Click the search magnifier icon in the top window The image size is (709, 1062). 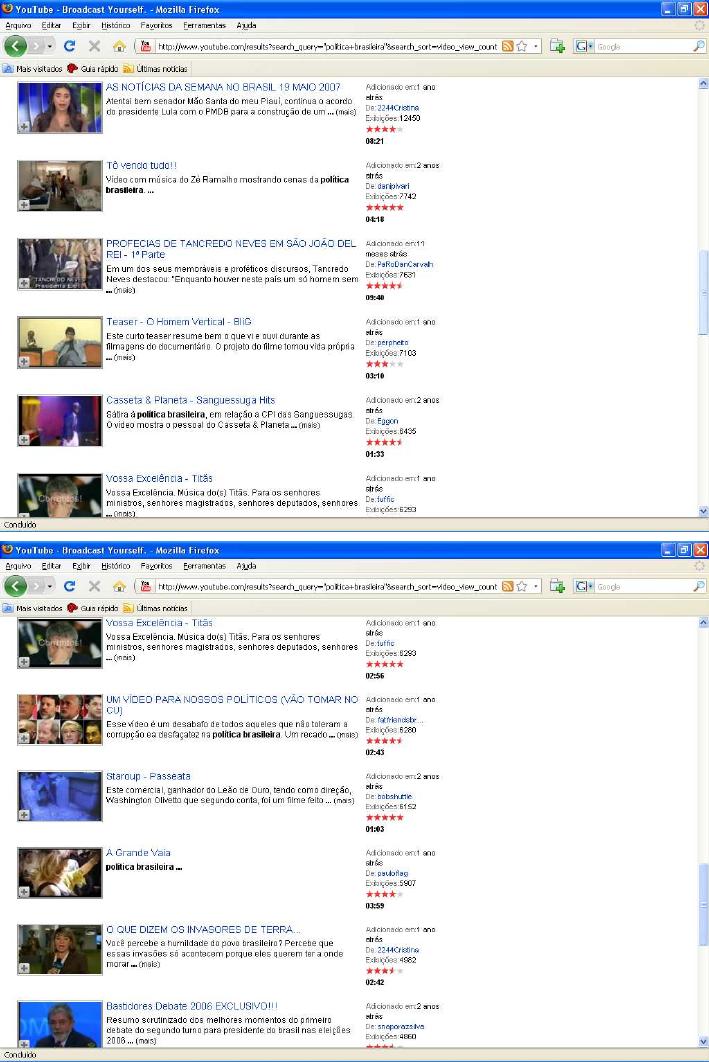tap(698, 46)
